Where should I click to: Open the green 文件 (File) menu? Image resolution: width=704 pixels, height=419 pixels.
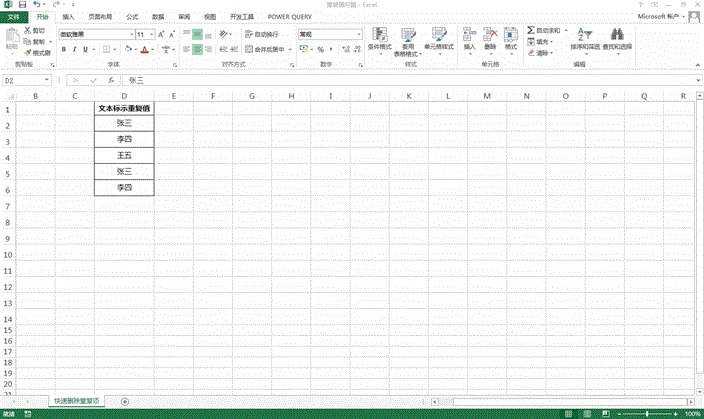(14, 17)
